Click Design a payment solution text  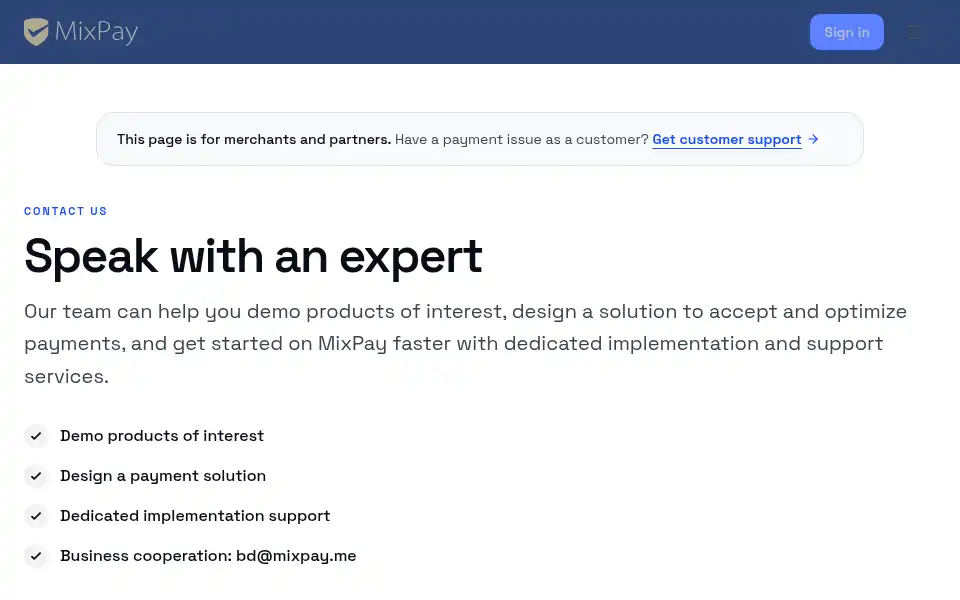coord(163,476)
